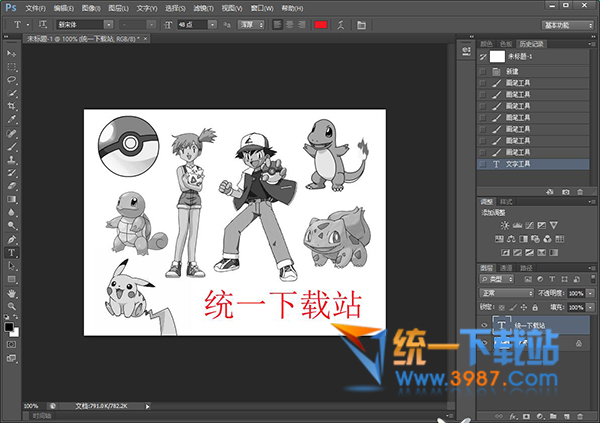
Task: Open the 滤镜 menu
Action: click(203, 8)
